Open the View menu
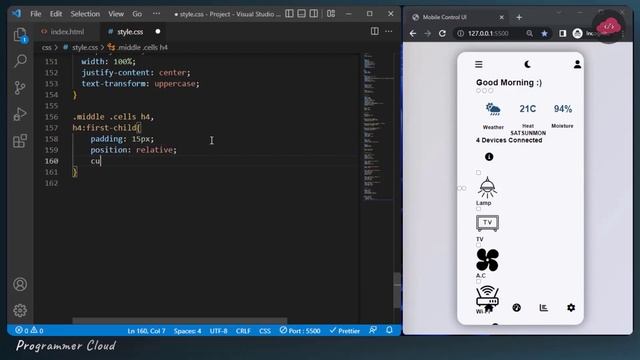This screenshot has height=360, width=640. (x=116, y=14)
